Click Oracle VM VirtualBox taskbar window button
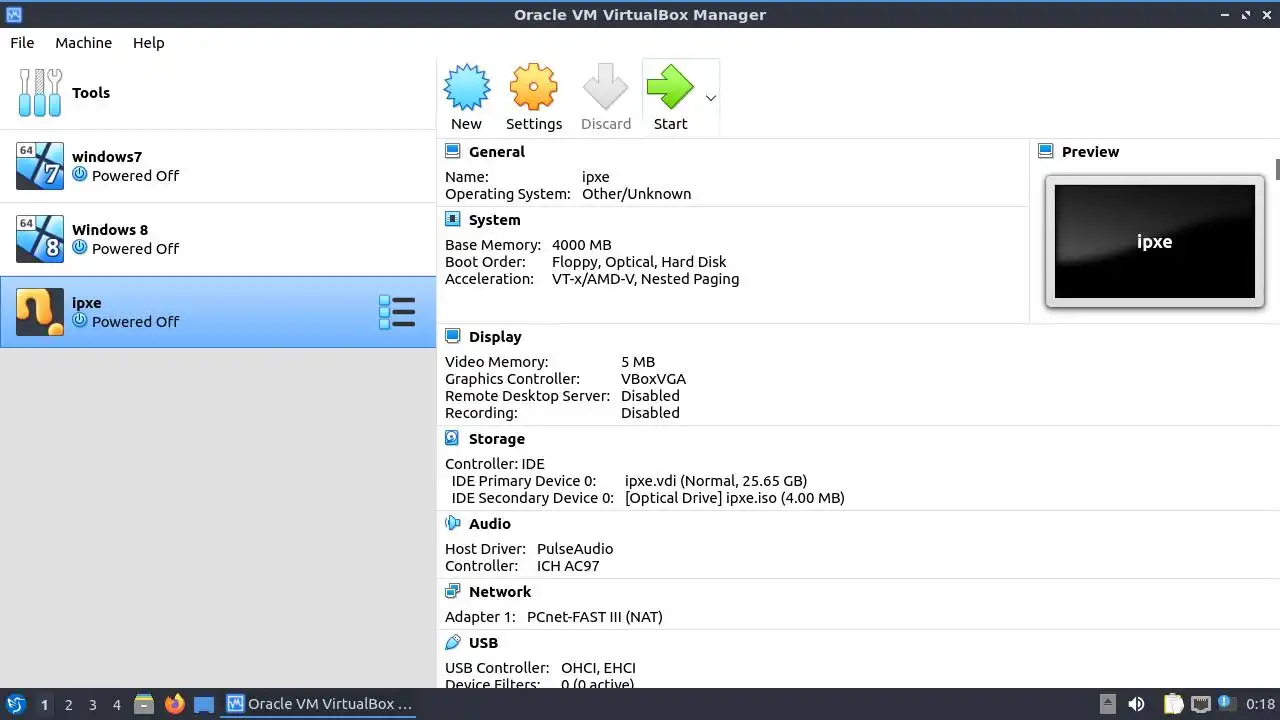This screenshot has width=1280, height=720. (319, 704)
